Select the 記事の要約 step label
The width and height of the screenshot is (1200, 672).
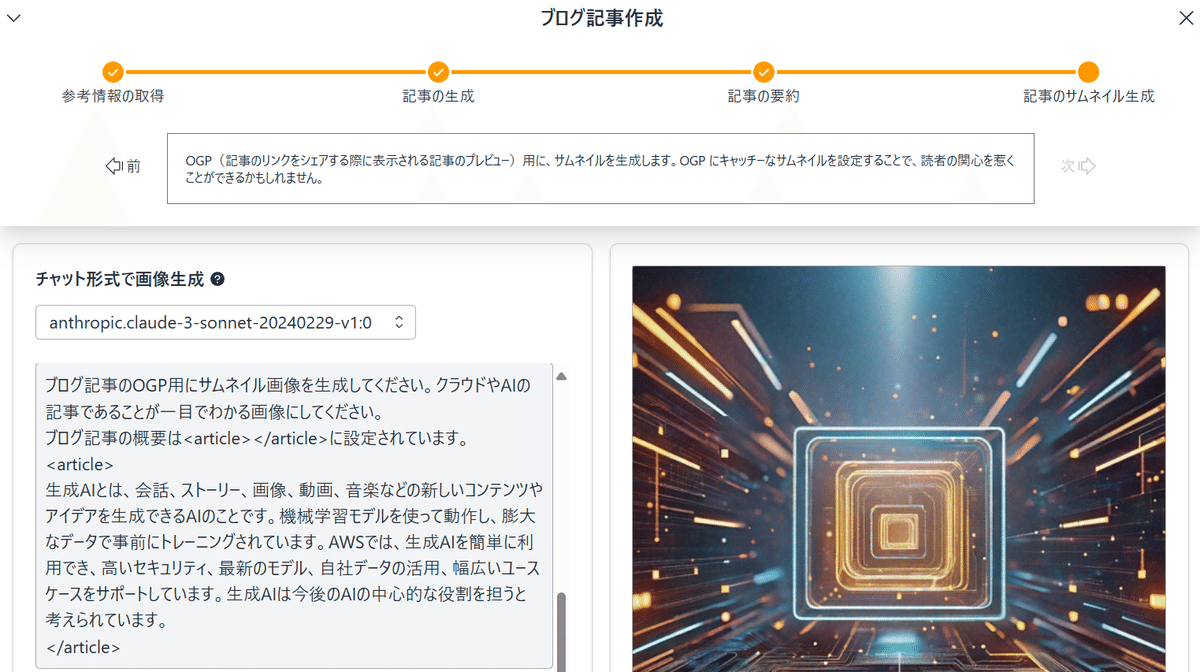(763, 96)
